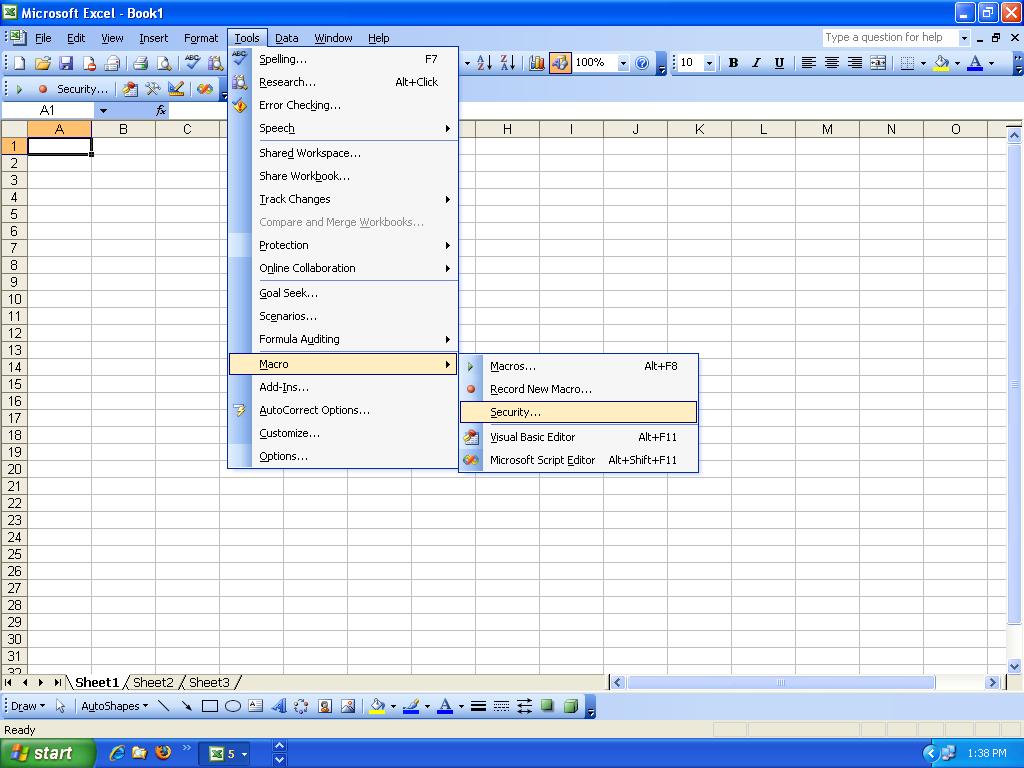Open the Draw menu dropdown
The height and width of the screenshot is (768, 1024).
tap(28, 706)
